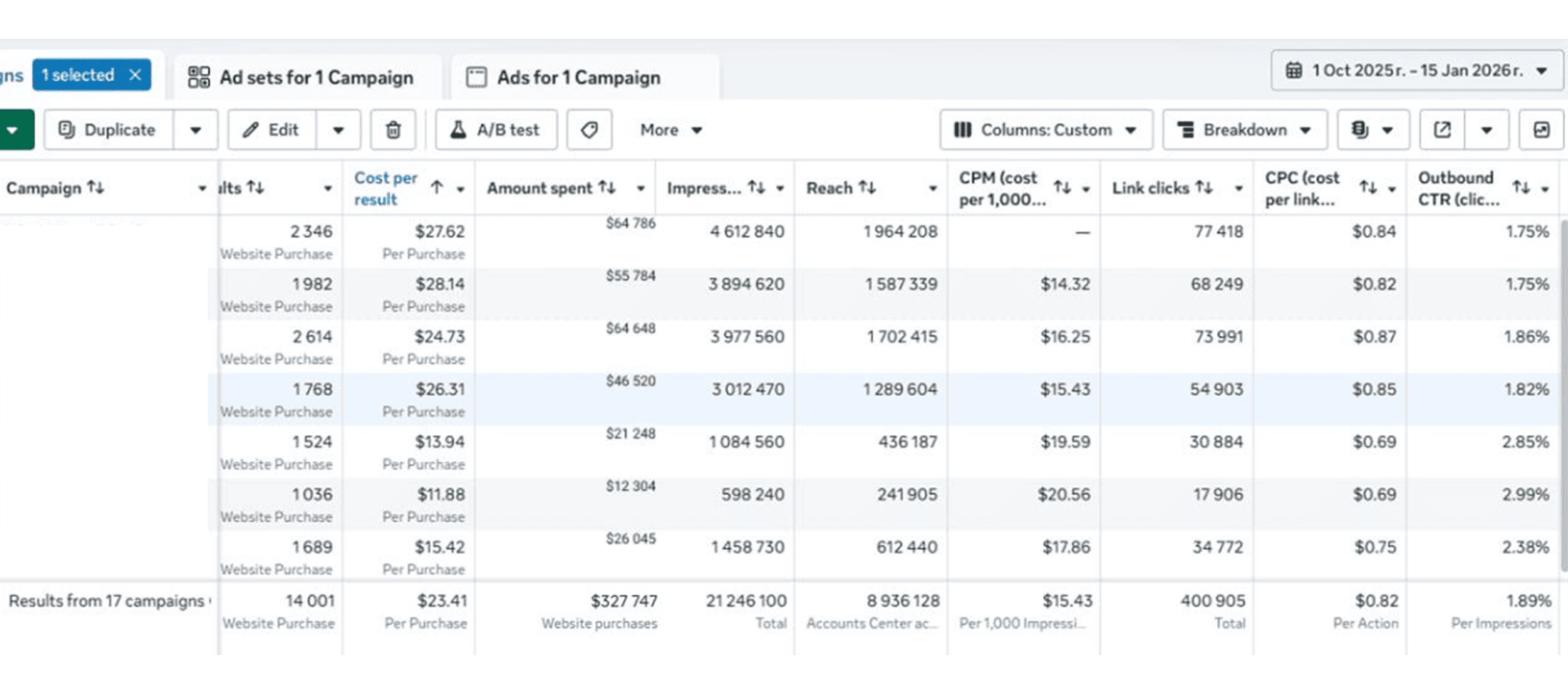This screenshot has height=694, width=1568.
Task: Expand the Duplicate dropdown arrow
Action: click(x=195, y=130)
